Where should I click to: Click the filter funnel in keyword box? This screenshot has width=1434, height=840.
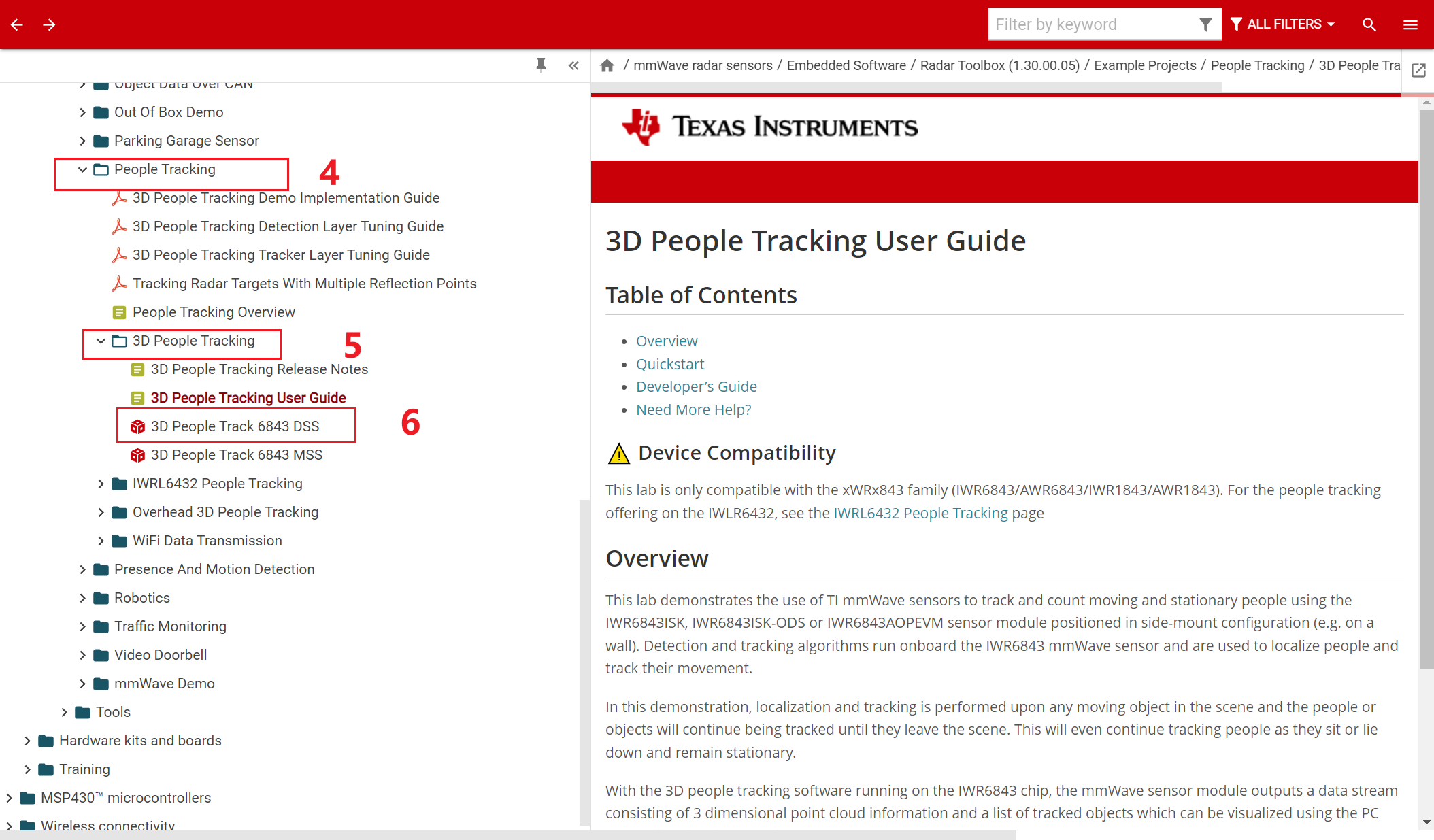(1205, 24)
